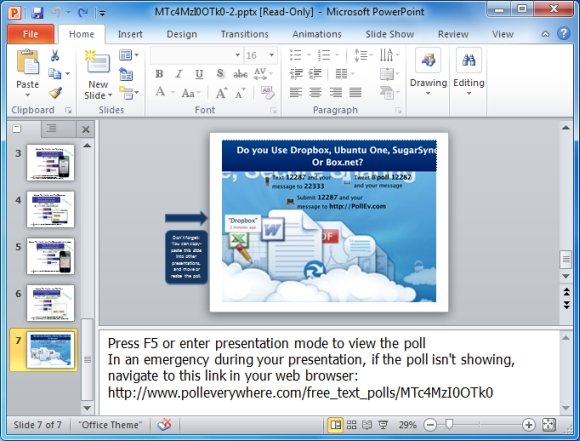The width and height of the screenshot is (580, 441).
Task: Open Numbering list dropdown
Action: click(337, 55)
